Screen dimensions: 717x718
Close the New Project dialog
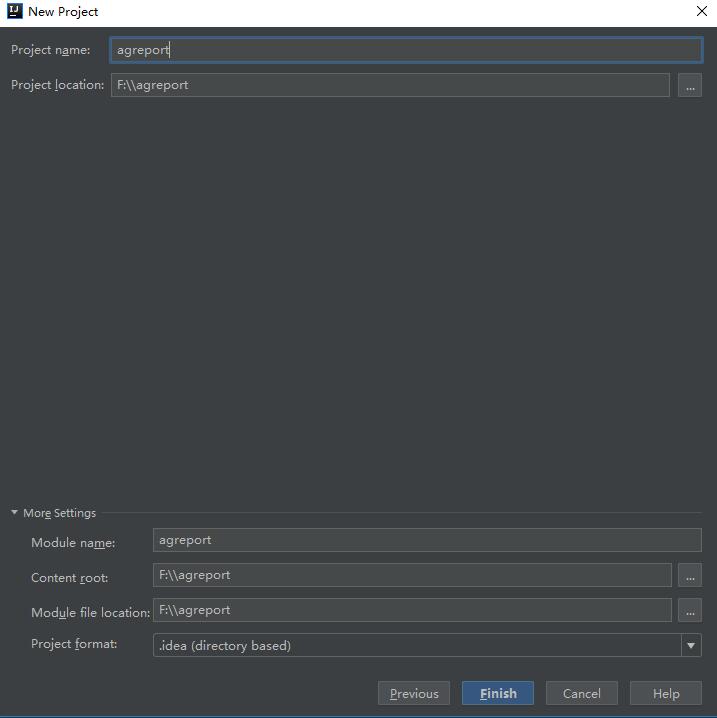(x=701, y=12)
